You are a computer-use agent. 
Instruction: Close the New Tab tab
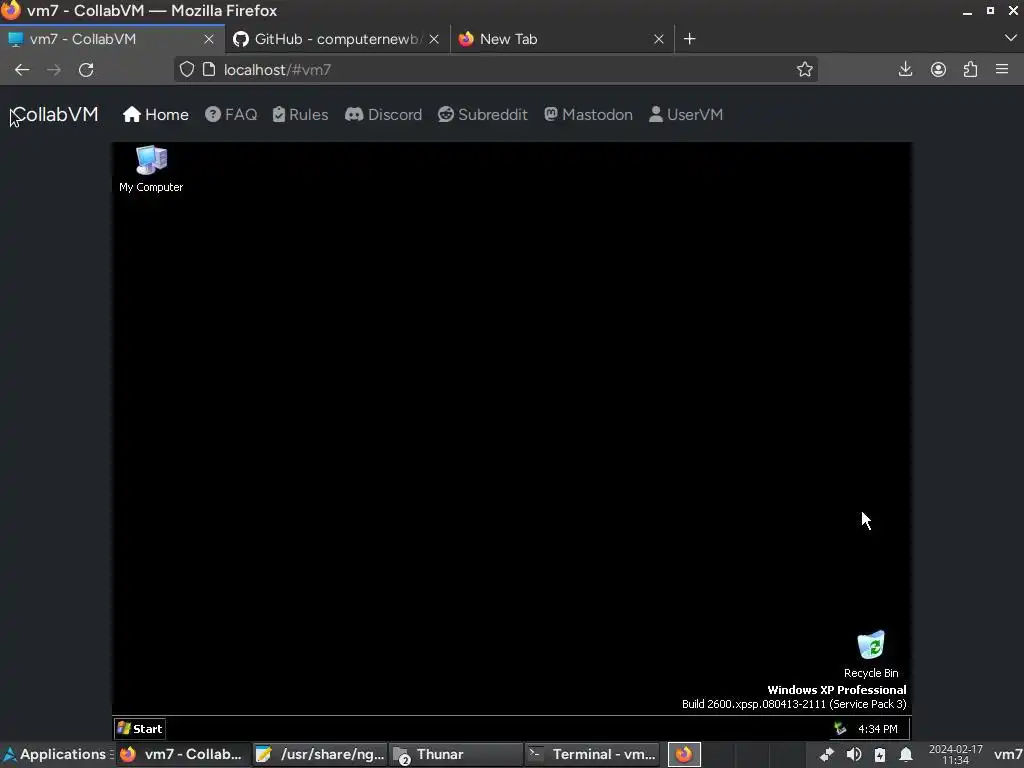point(659,39)
